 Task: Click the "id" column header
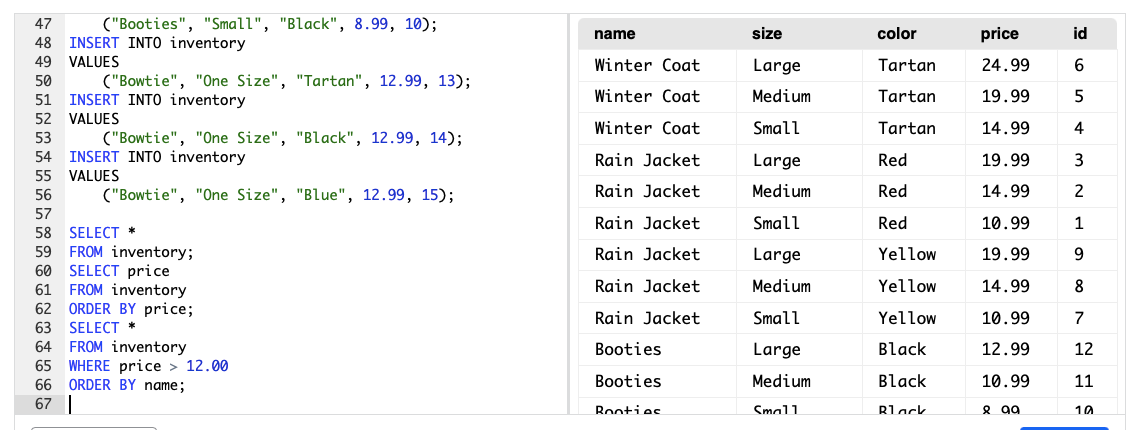point(1079,34)
